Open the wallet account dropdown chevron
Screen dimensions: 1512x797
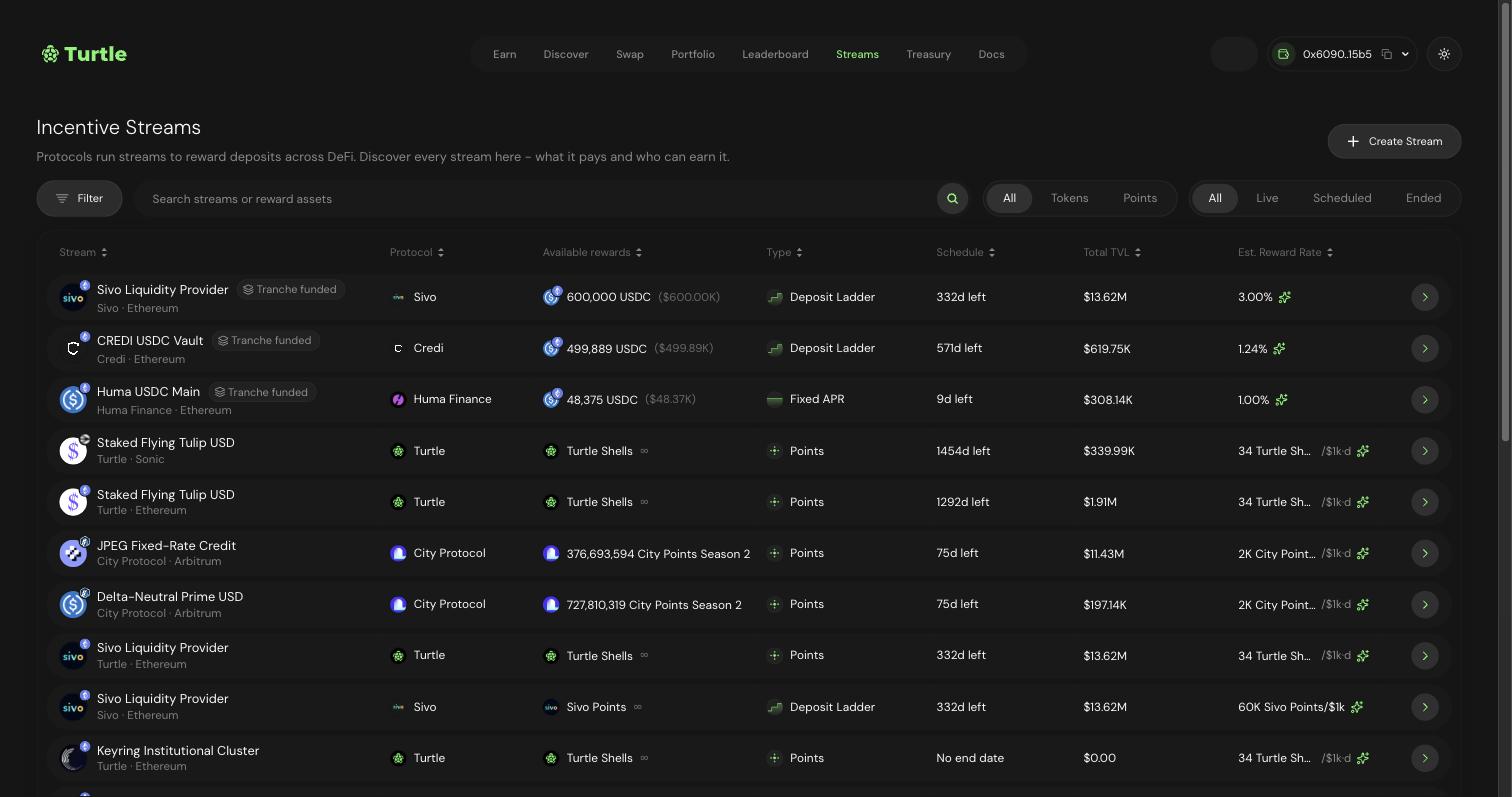[x=1405, y=54]
